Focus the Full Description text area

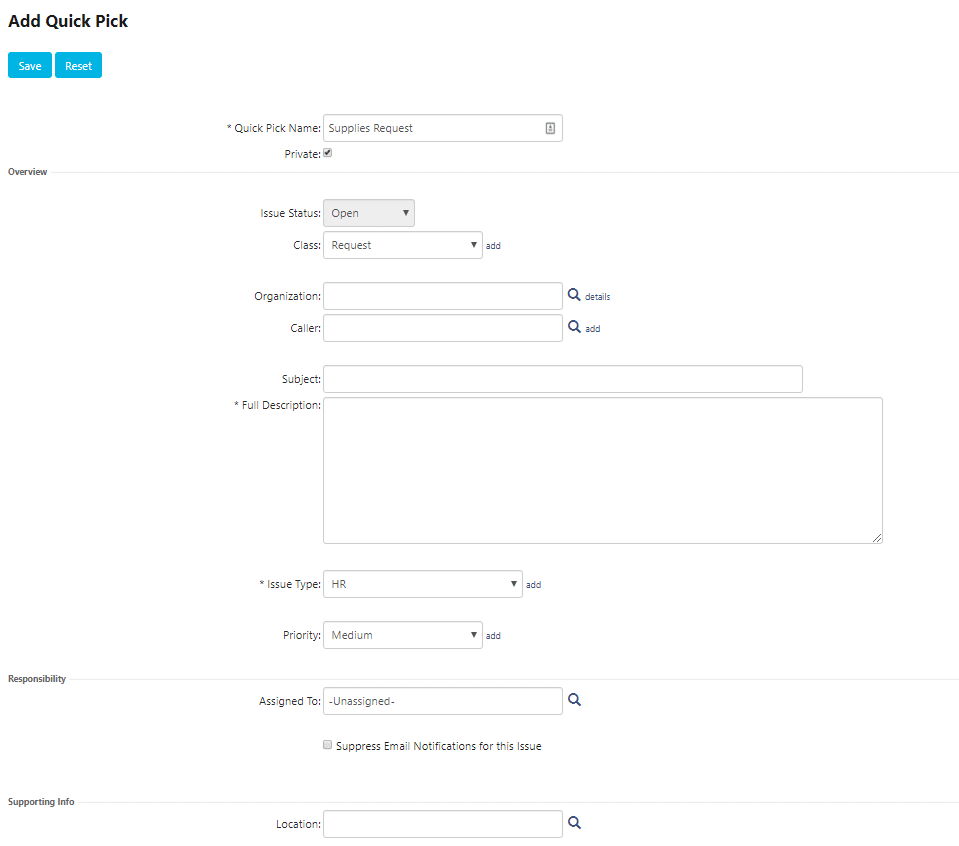[x=602, y=470]
